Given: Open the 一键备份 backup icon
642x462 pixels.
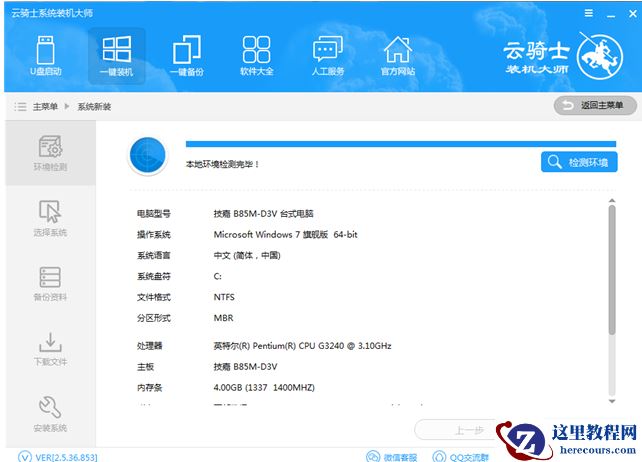Looking at the screenshot, I should tap(187, 56).
